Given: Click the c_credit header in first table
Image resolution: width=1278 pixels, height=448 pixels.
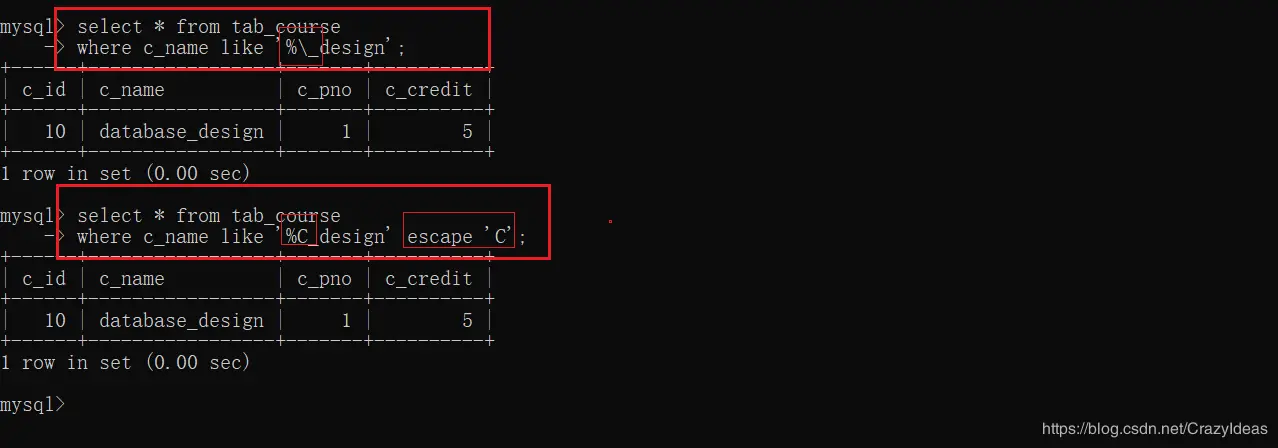Looking at the screenshot, I should [x=429, y=90].
